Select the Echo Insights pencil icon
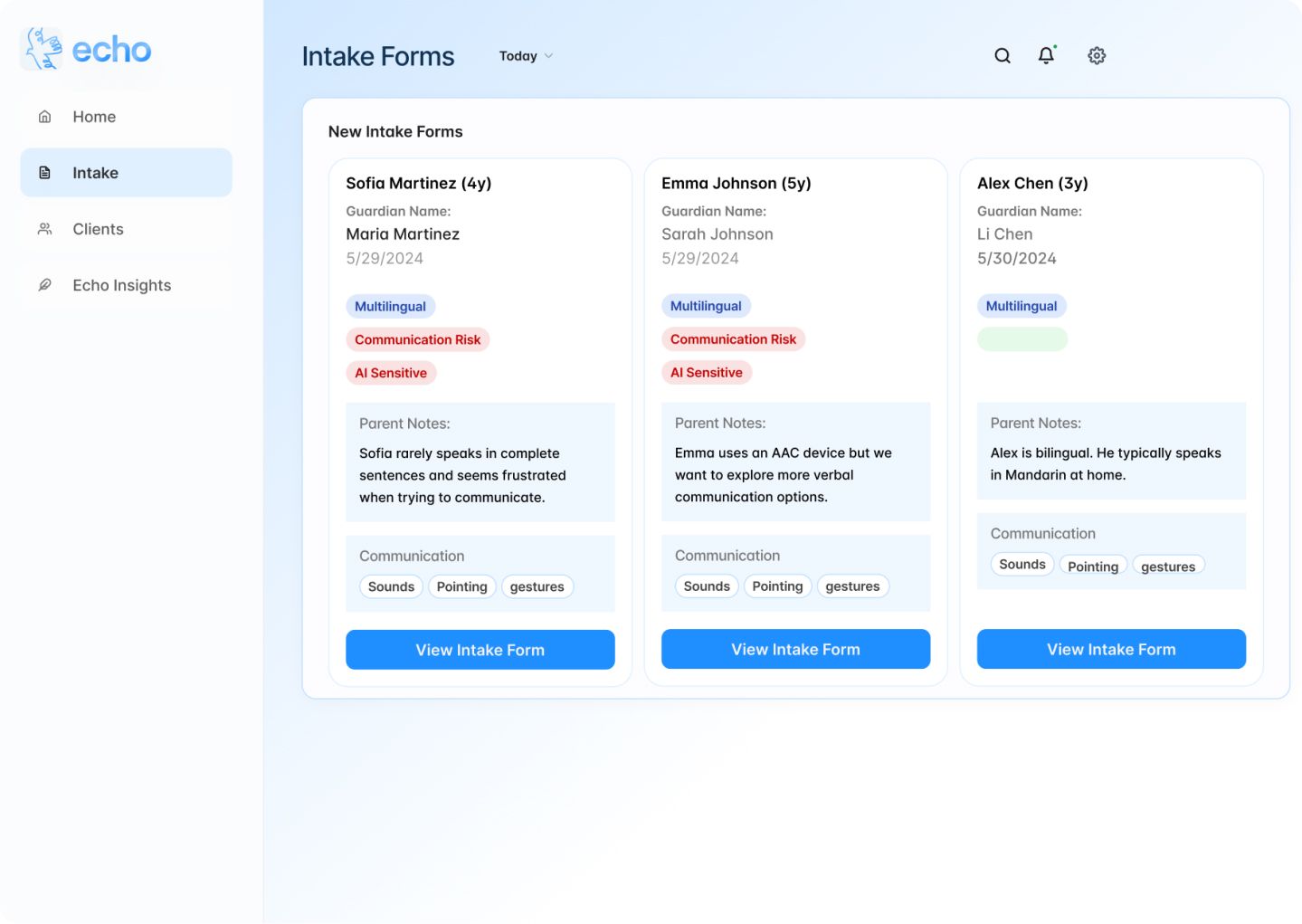This screenshot has width=1302, height=924. tap(44, 285)
